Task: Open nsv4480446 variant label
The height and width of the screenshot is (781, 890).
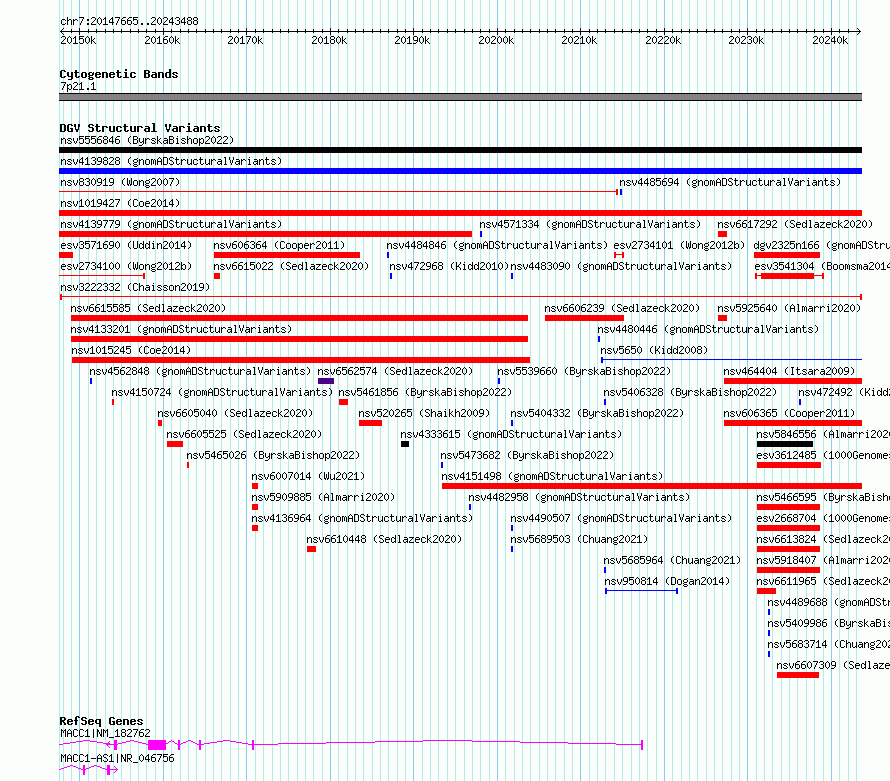Action: 708,329
